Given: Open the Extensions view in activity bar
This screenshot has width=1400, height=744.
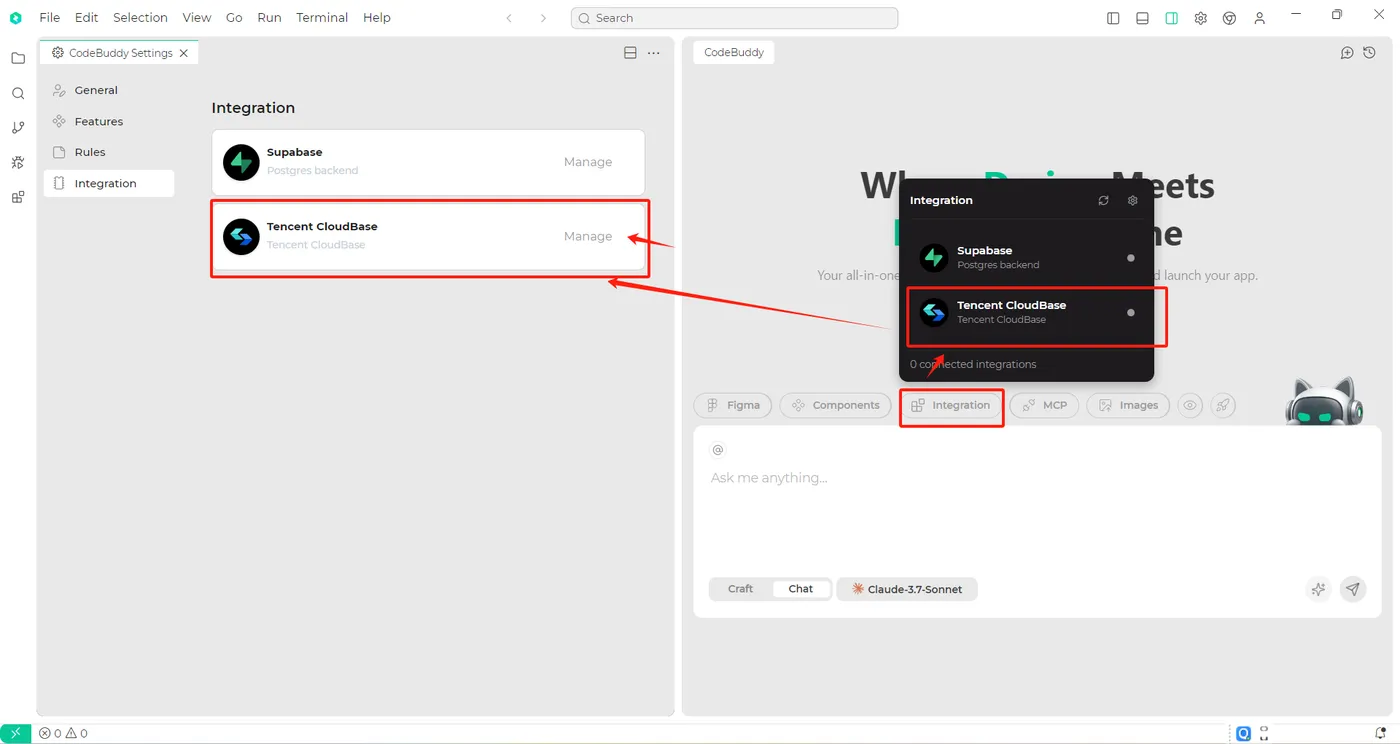Looking at the screenshot, I should [18, 197].
